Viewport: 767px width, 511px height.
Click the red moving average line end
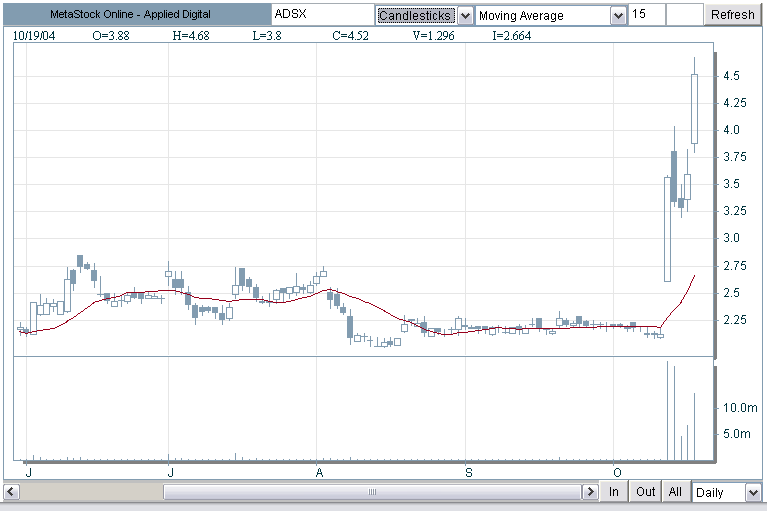tap(694, 277)
